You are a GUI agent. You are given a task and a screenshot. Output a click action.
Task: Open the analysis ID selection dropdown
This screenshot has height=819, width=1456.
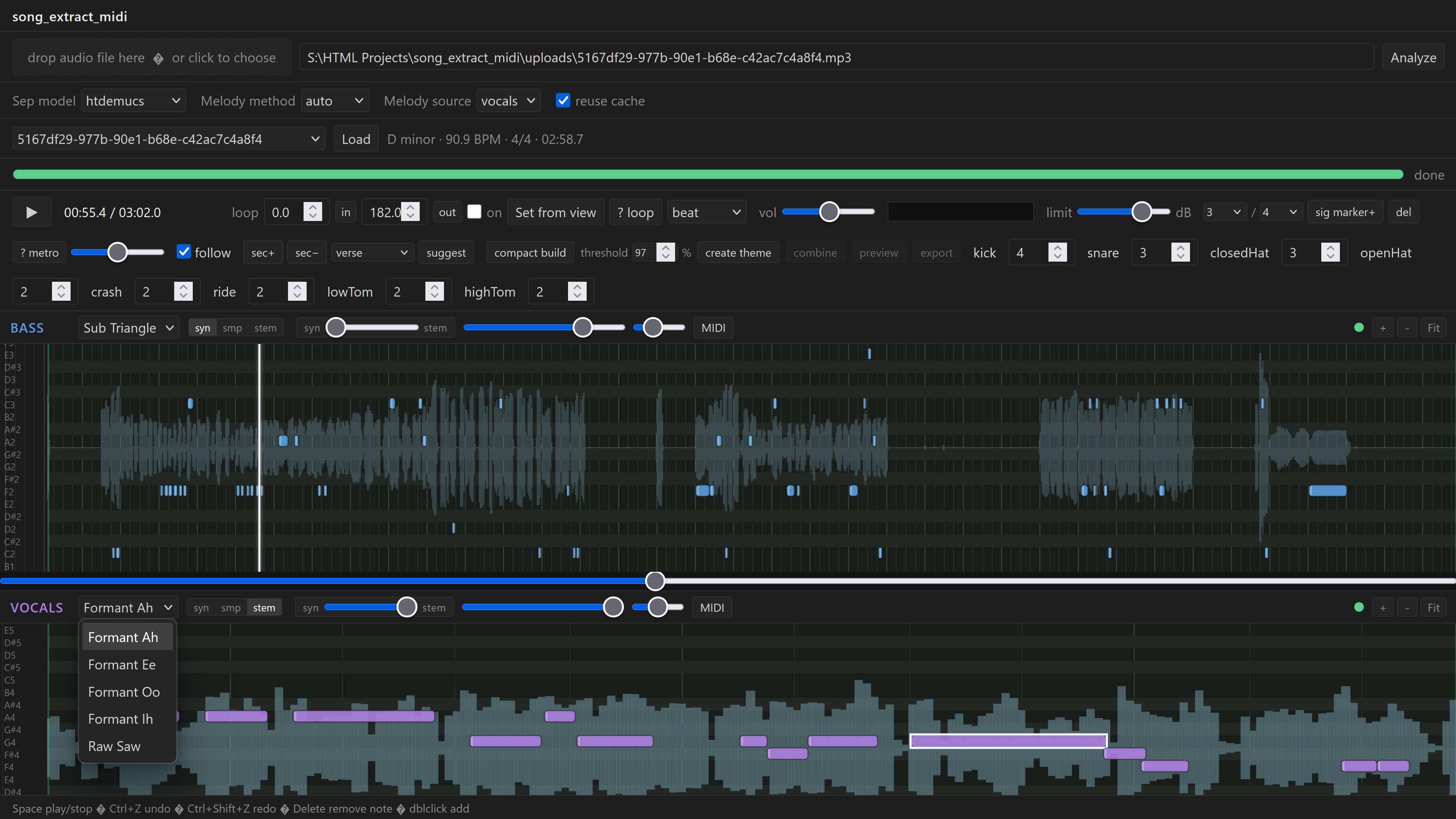pyautogui.click(x=168, y=139)
